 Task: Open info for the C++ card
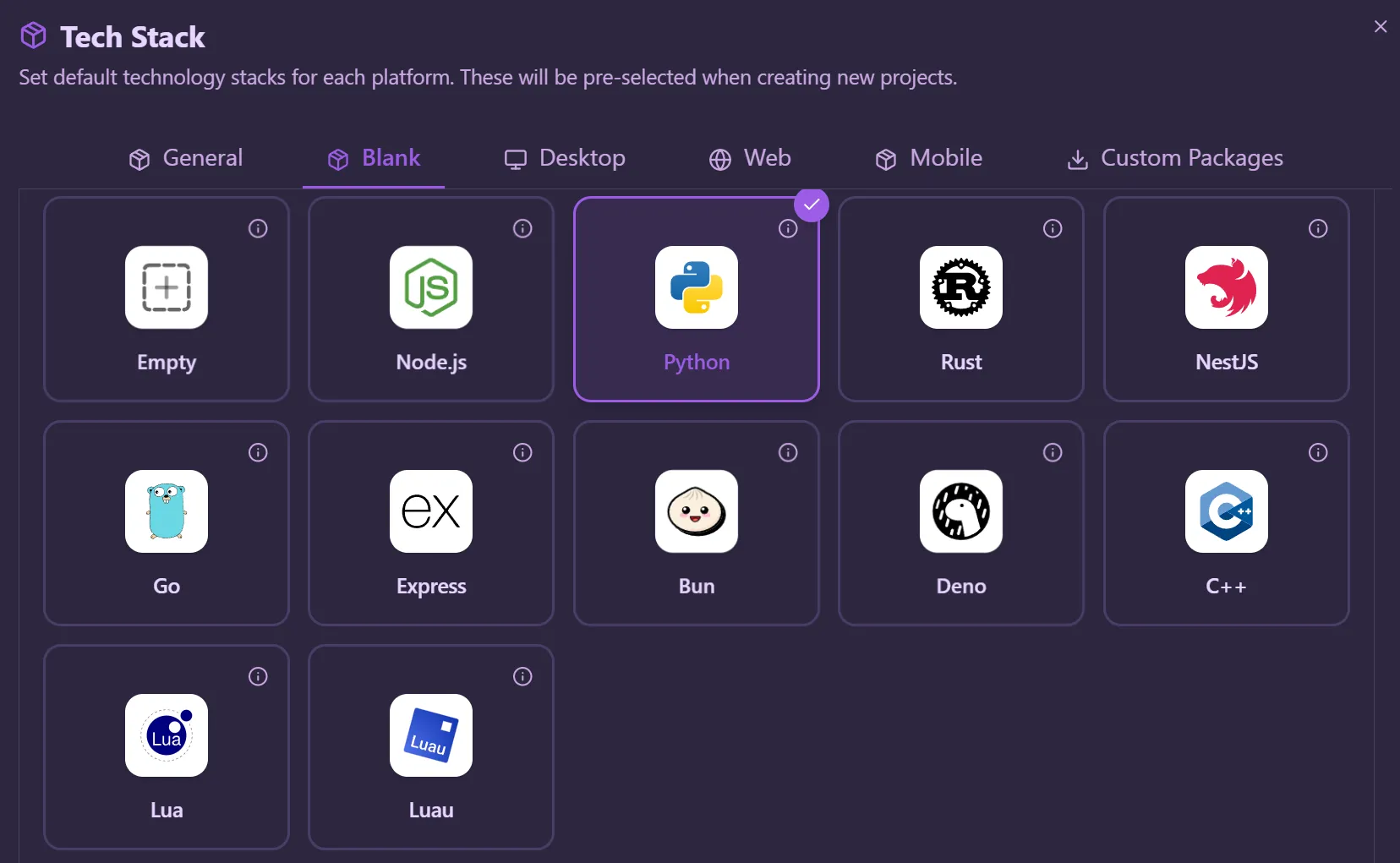[x=1318, y=452]
